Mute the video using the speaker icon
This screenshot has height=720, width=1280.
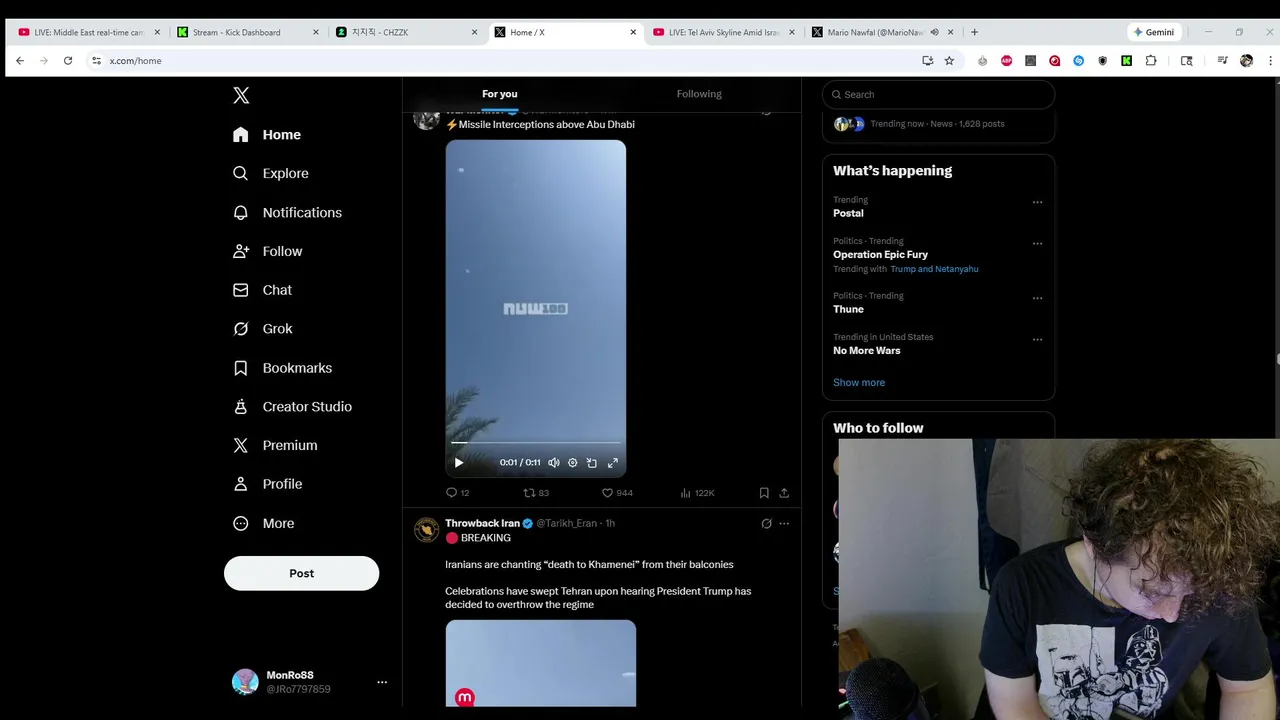[x=554, y=463]
